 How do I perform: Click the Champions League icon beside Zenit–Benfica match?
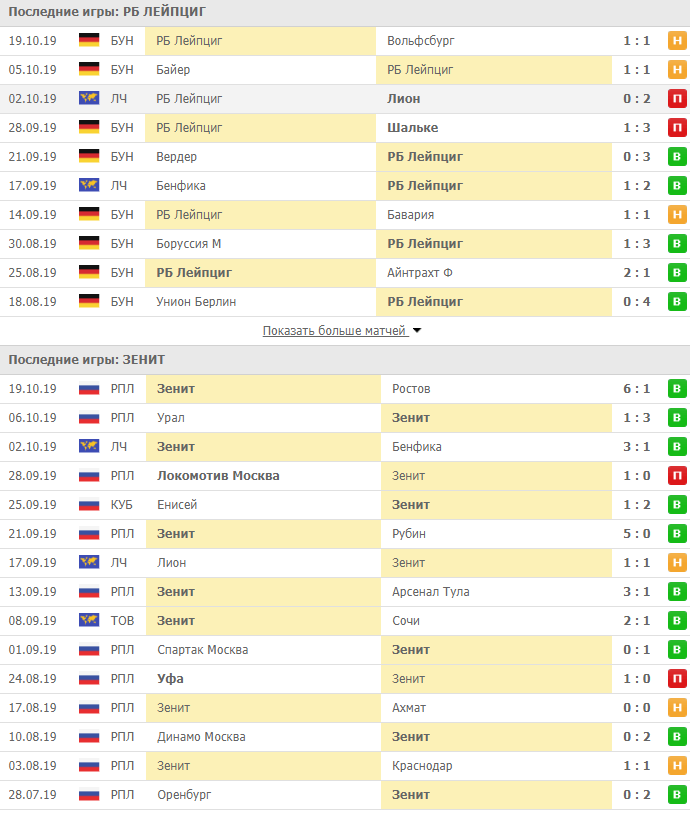(89, 447)
